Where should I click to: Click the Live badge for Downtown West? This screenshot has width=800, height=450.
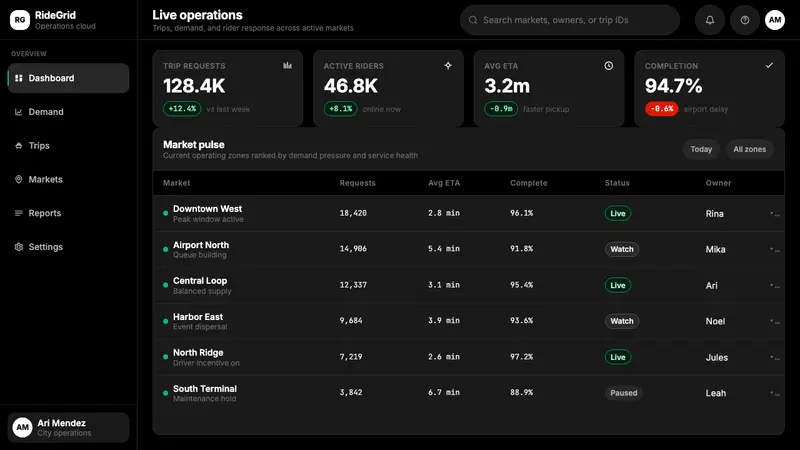click(x=618, y=213)
